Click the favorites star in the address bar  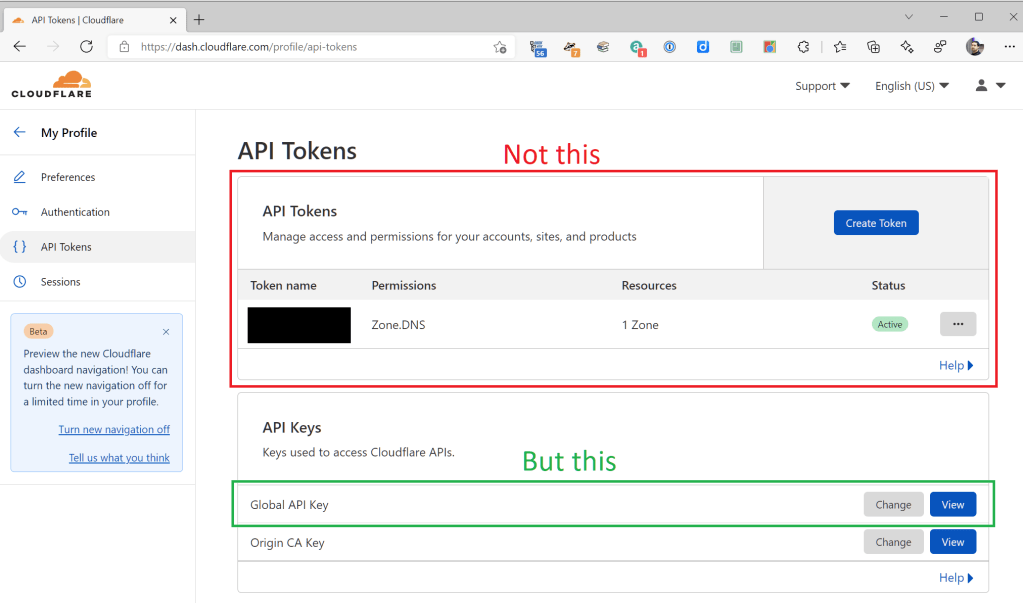[x=499, y=47]
